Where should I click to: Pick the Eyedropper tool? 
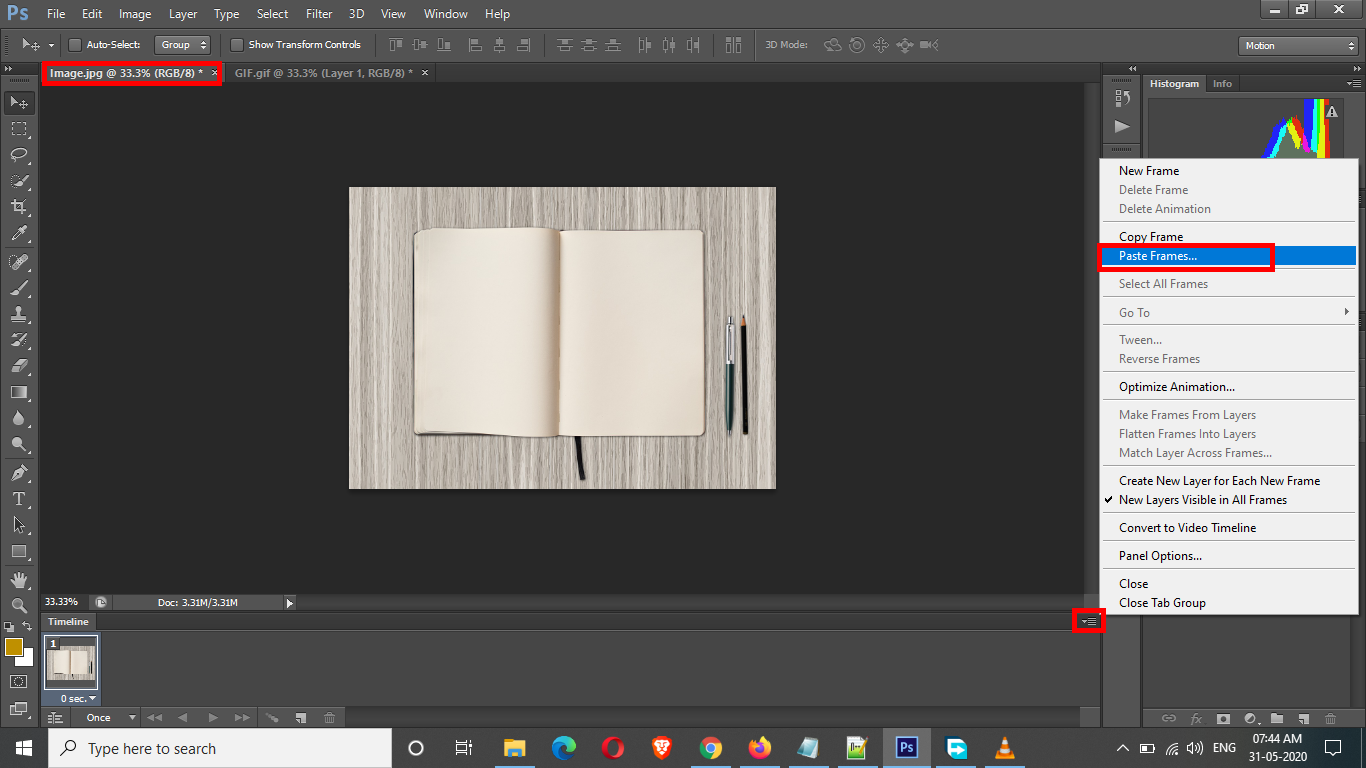pos(18,234)
